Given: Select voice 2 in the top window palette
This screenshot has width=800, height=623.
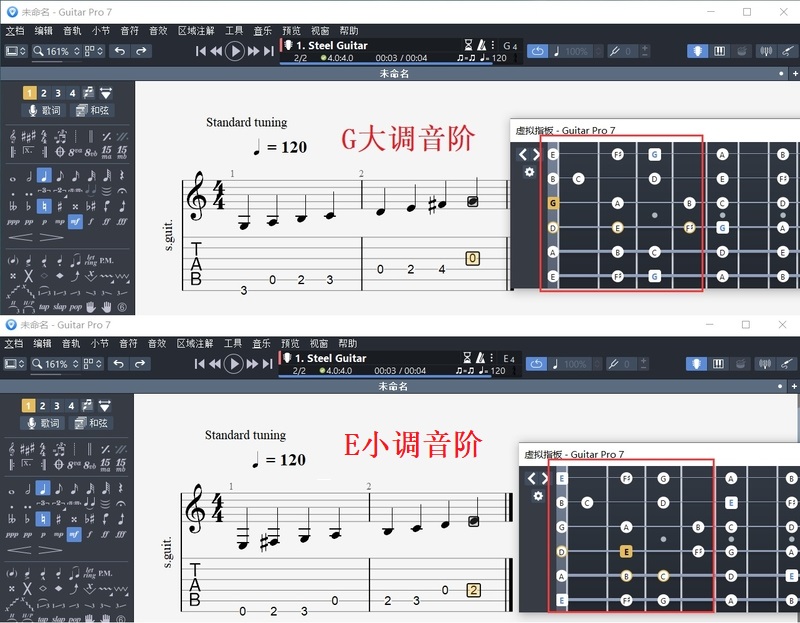Looking at the screenshot, I should [x=44, y=93].
